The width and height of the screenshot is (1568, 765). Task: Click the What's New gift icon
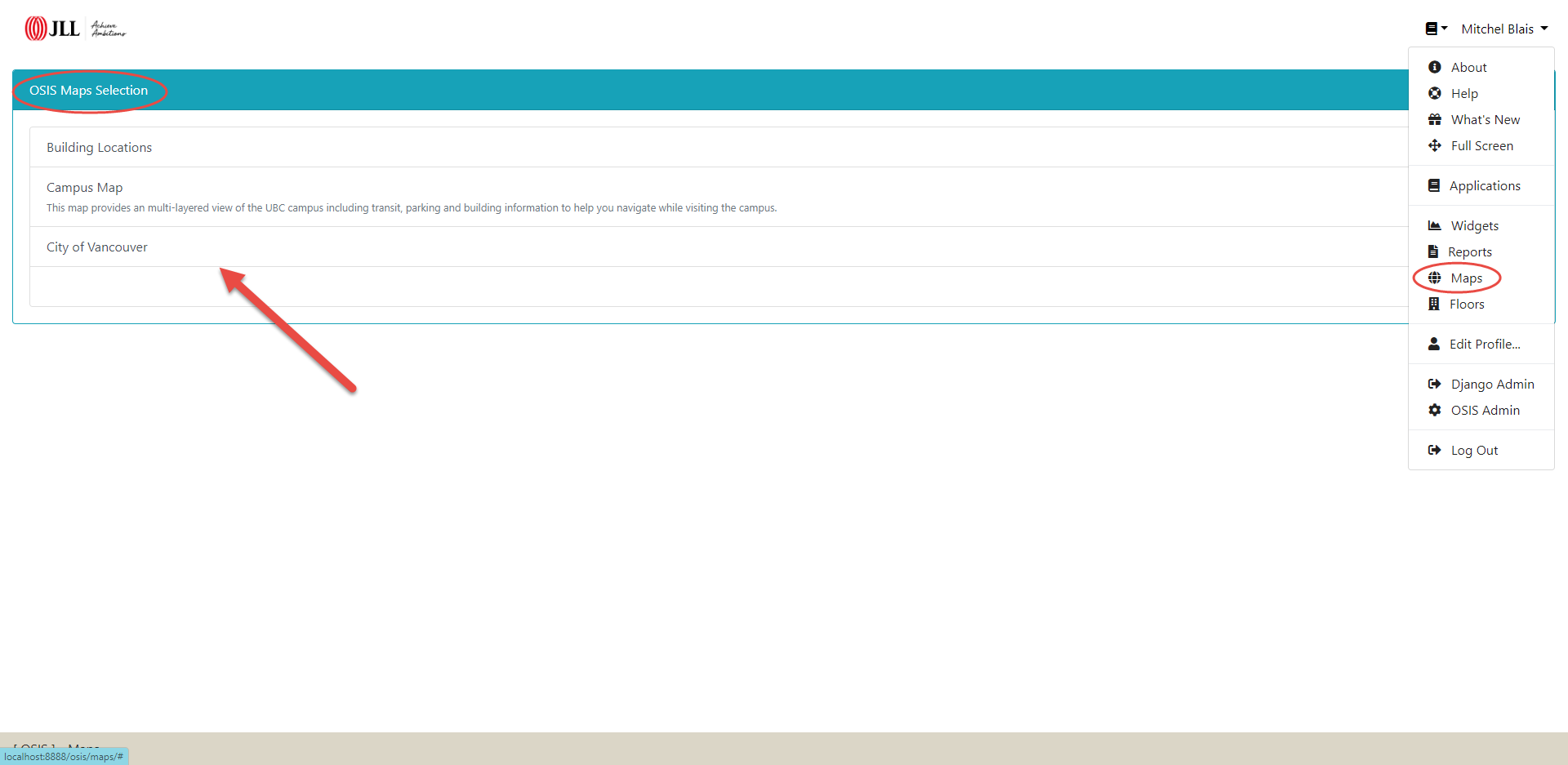click(1434, 119)
